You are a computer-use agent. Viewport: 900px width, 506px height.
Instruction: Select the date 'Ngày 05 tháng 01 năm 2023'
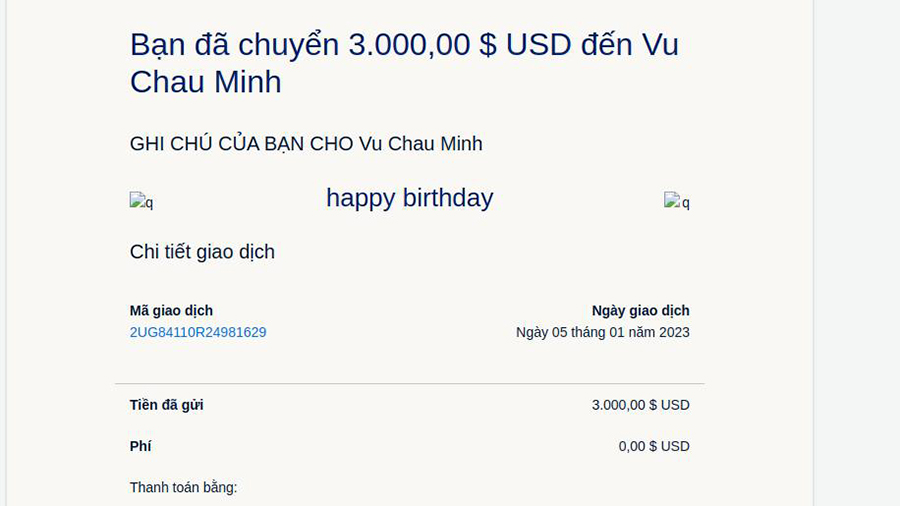pyautogui.click(x=603, y=332)
